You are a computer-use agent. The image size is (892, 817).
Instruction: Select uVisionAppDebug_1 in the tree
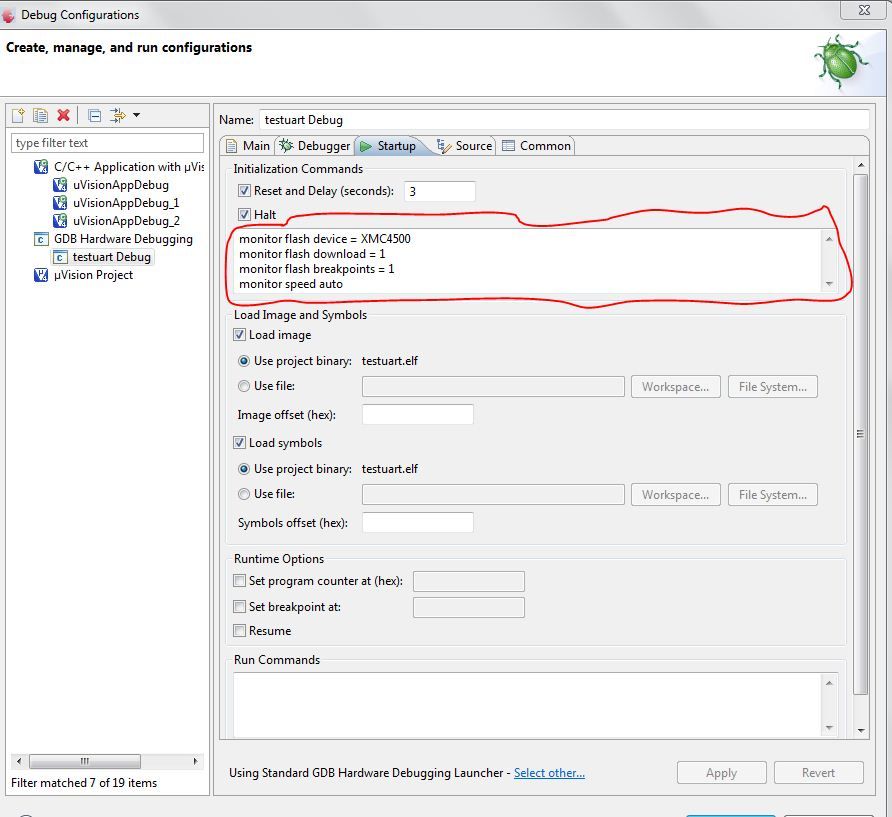point(126,203)
